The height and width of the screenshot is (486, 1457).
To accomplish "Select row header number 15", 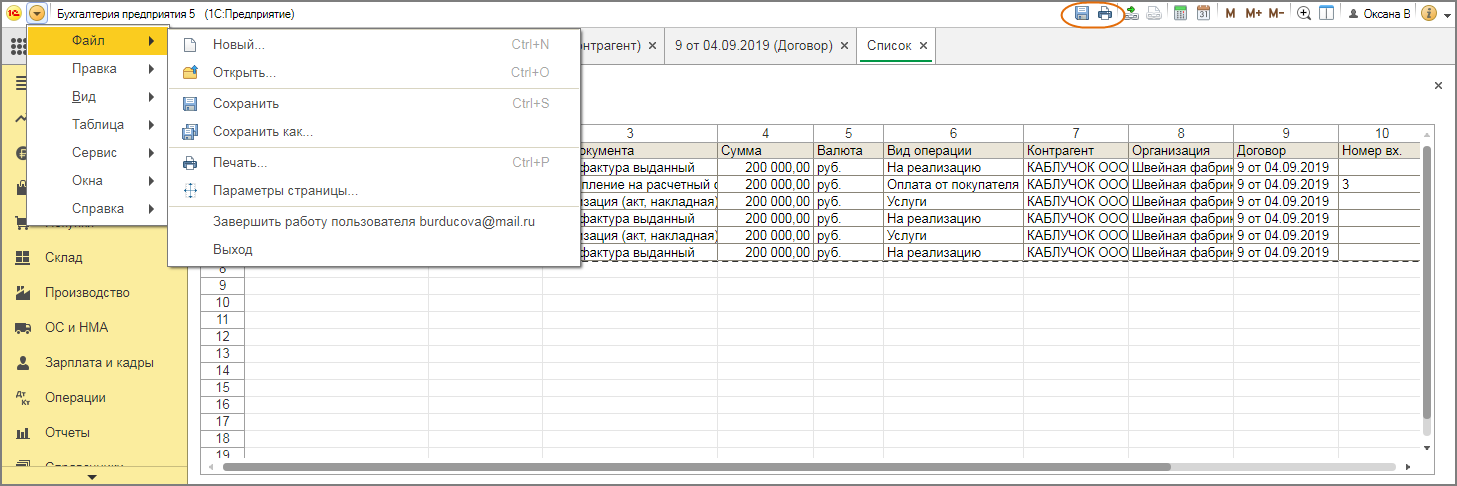I will tap(223, 388).
